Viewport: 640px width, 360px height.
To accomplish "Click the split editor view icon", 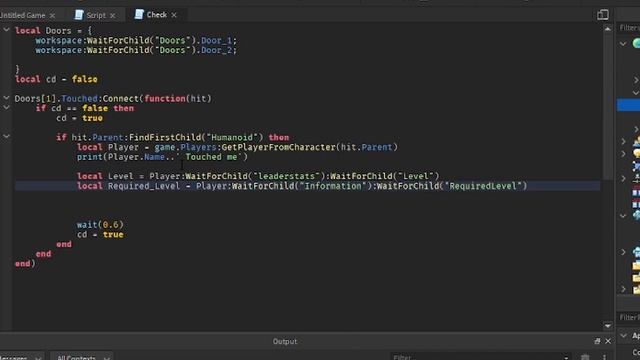I will pos(603,15).
